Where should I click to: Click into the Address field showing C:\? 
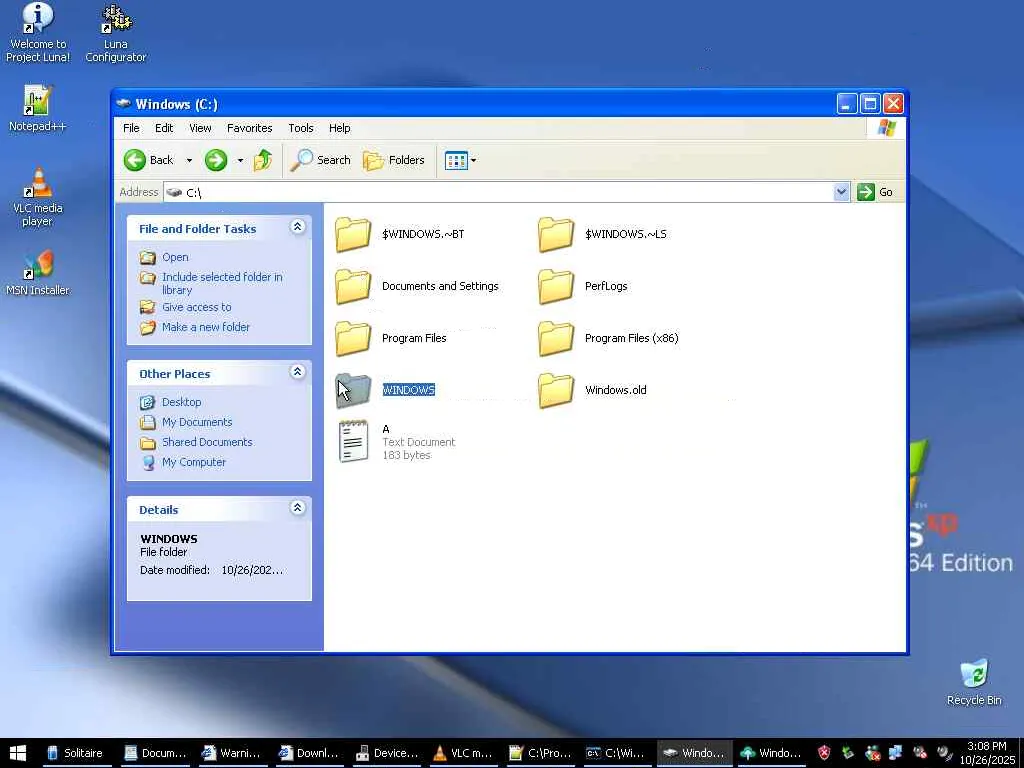pos(499,192)
